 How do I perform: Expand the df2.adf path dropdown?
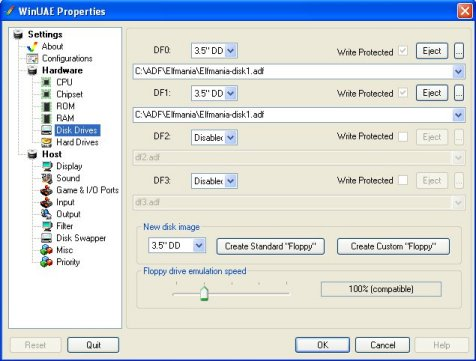coord(458,158)
